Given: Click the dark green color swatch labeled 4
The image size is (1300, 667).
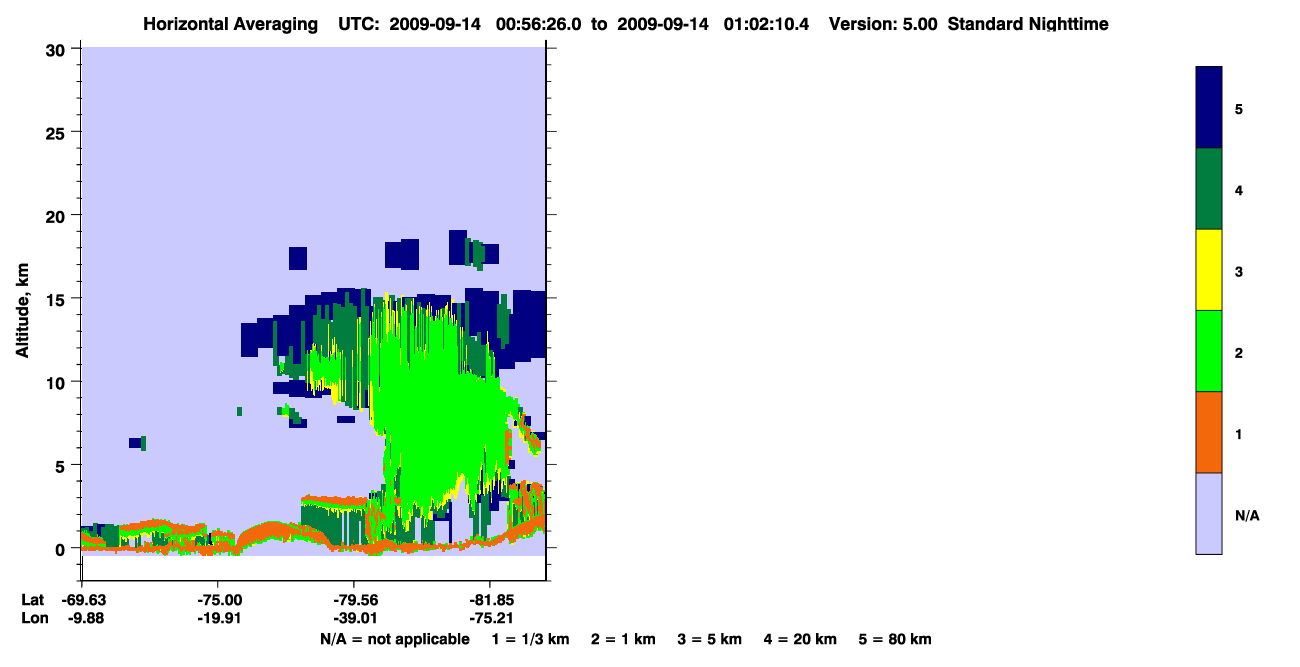Looking at the screenshot, I should [1208, 189].
